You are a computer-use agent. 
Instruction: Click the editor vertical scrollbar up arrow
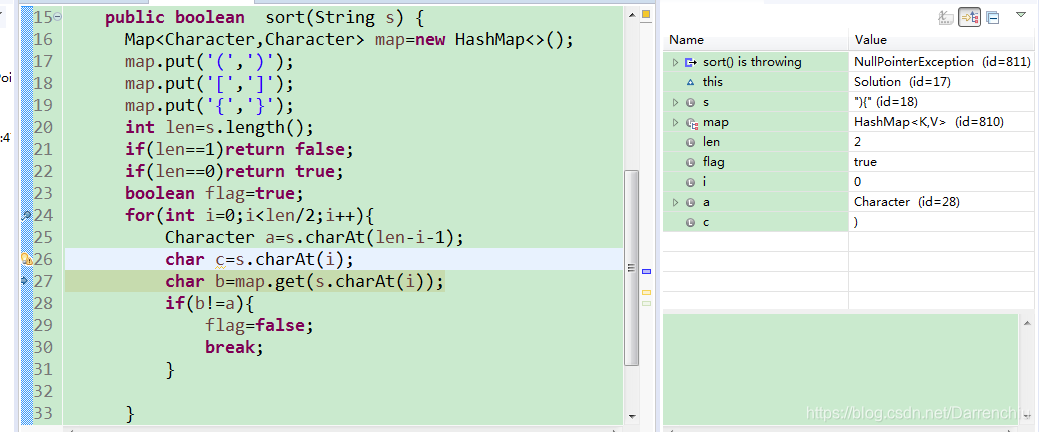[x=631, y=13]
